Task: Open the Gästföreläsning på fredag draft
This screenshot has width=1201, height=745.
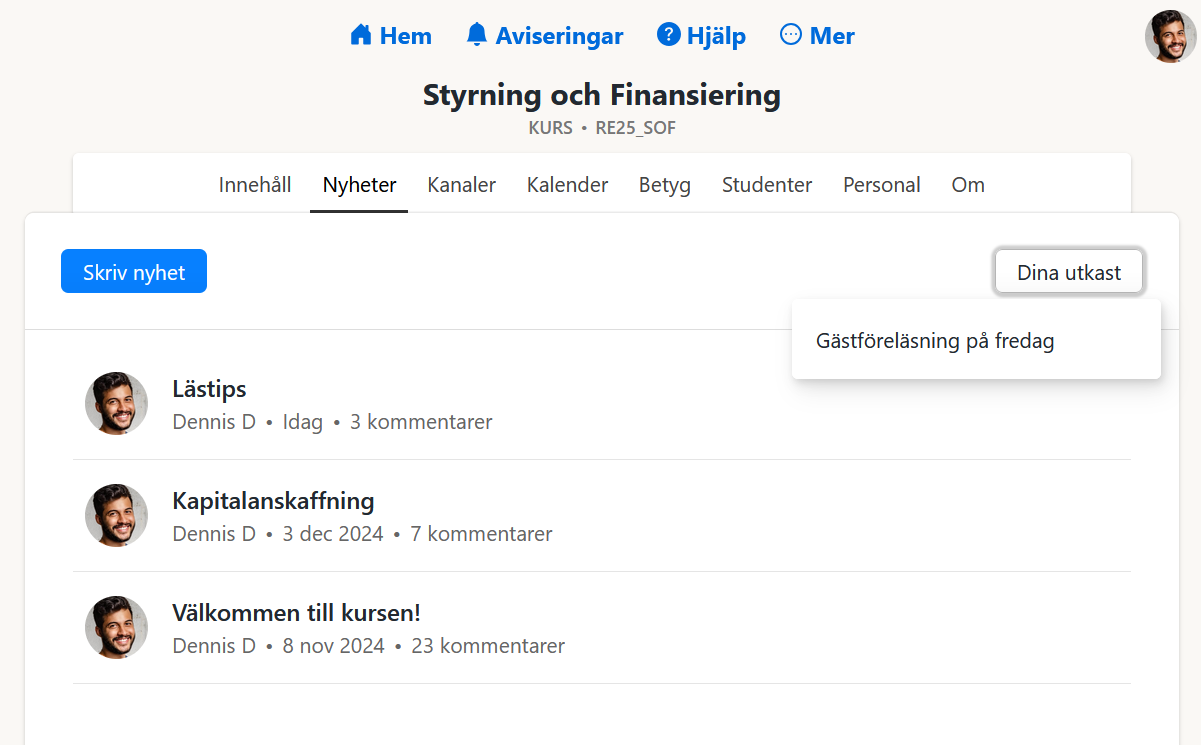Action: pyautogui.click(x=934, y=341)
